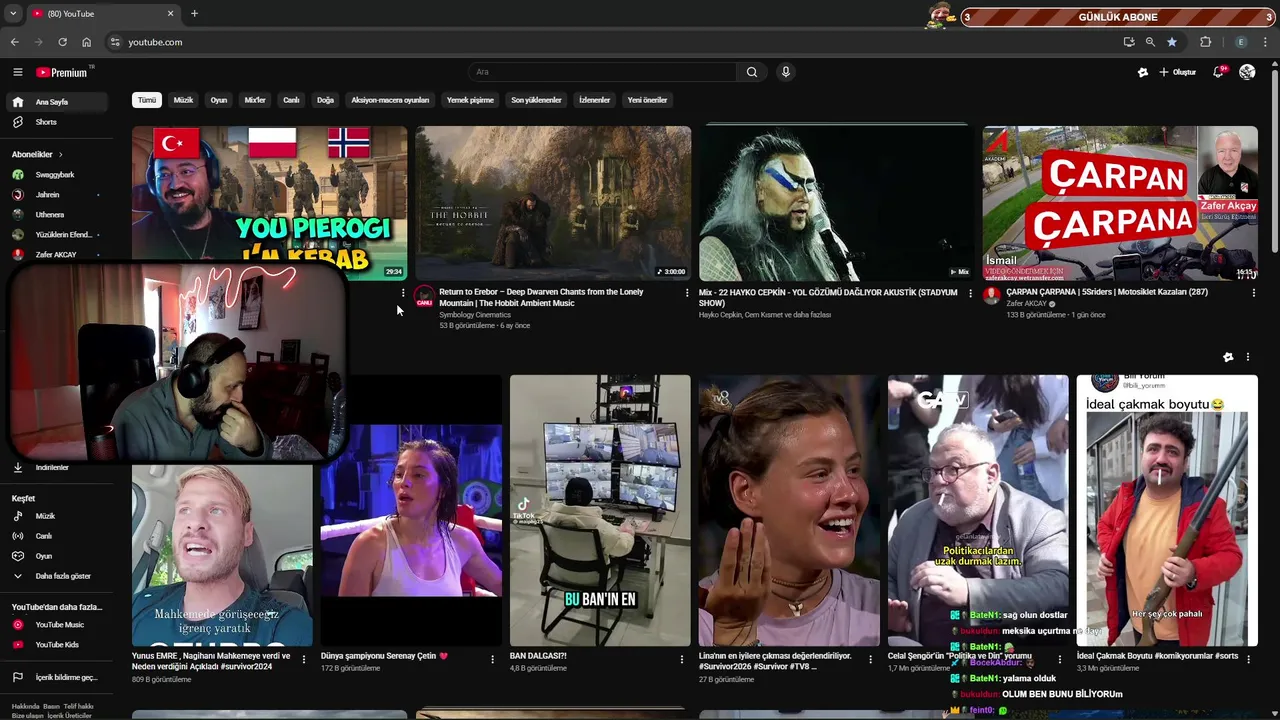
Task: Select the Tümü filter chip
Action: point(147,100)
